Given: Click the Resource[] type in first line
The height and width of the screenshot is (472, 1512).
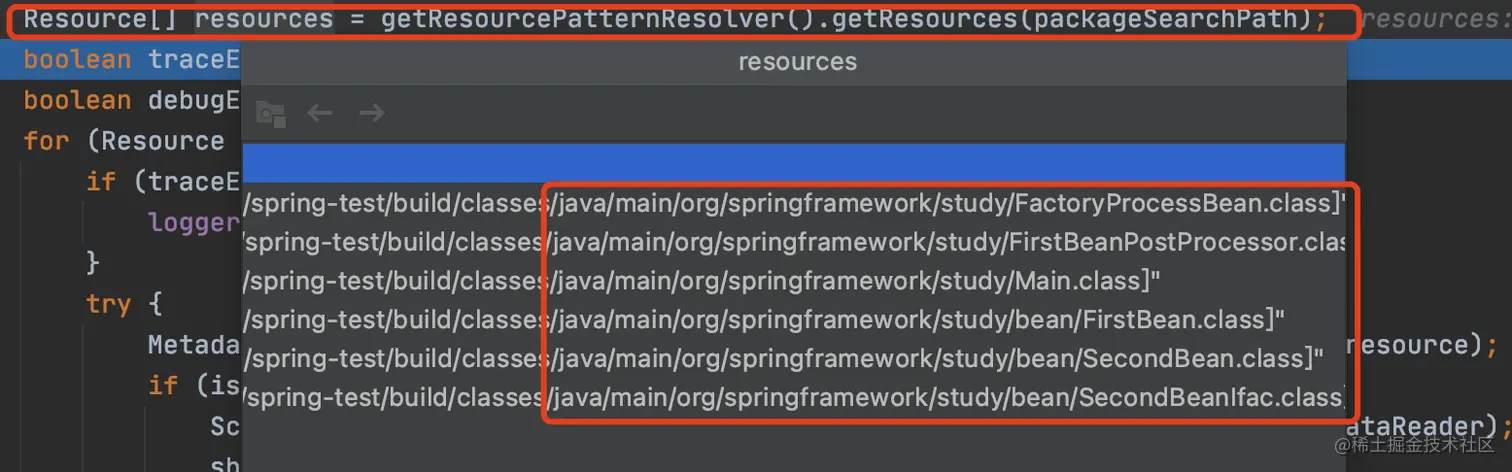Looking at the screenshot, I should click(x=98, y=19).
